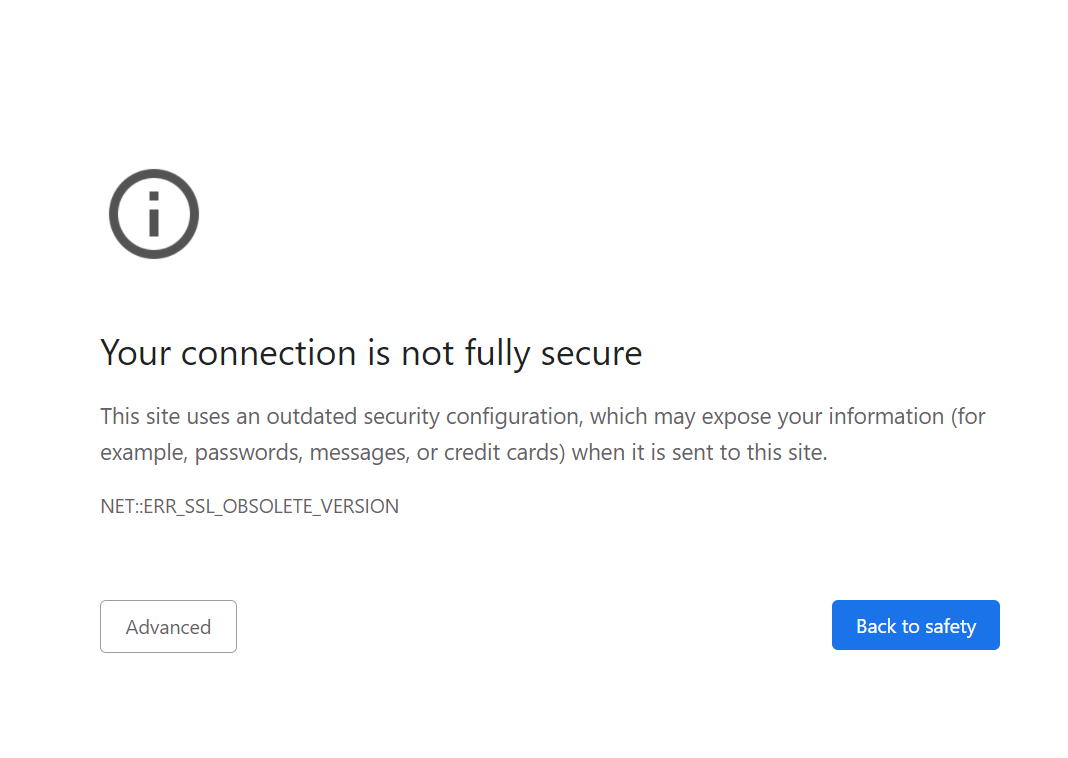Click the NET::ERR_SSL_OBSOLETE_VERSION error code

(x=249, y=506)
